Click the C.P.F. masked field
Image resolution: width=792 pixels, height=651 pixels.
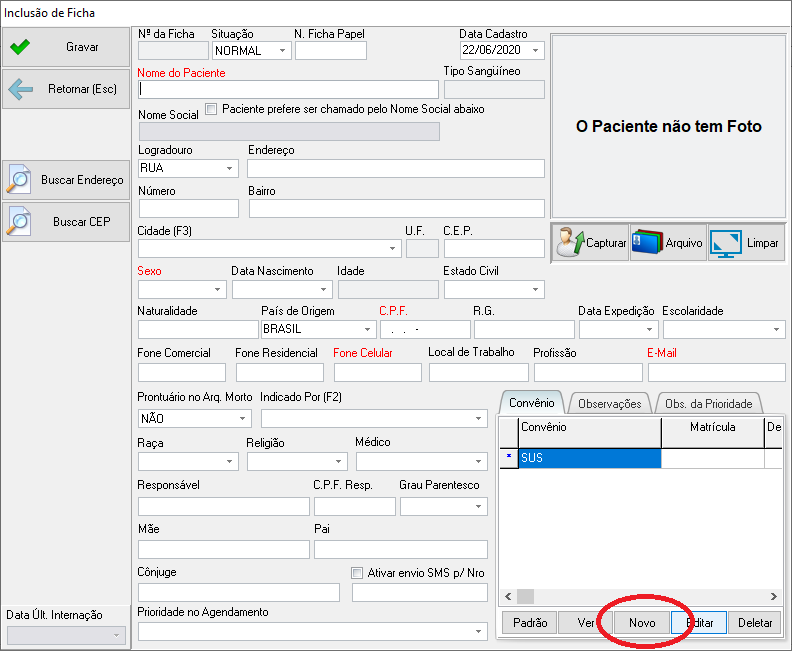[425, 329]
